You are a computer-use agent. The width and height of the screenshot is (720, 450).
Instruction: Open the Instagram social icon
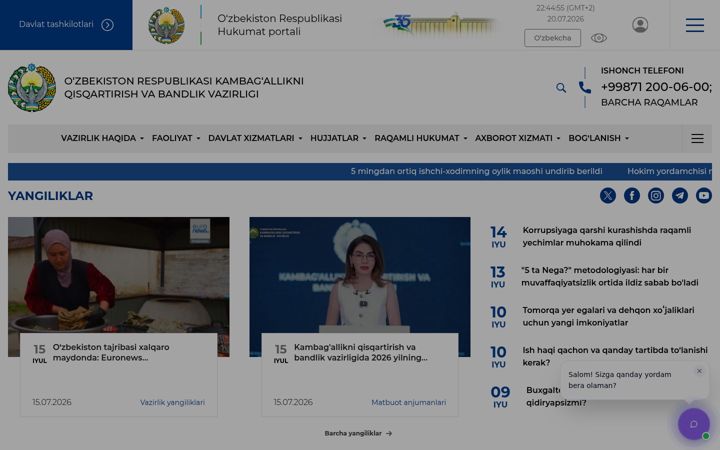pos(656,196)
